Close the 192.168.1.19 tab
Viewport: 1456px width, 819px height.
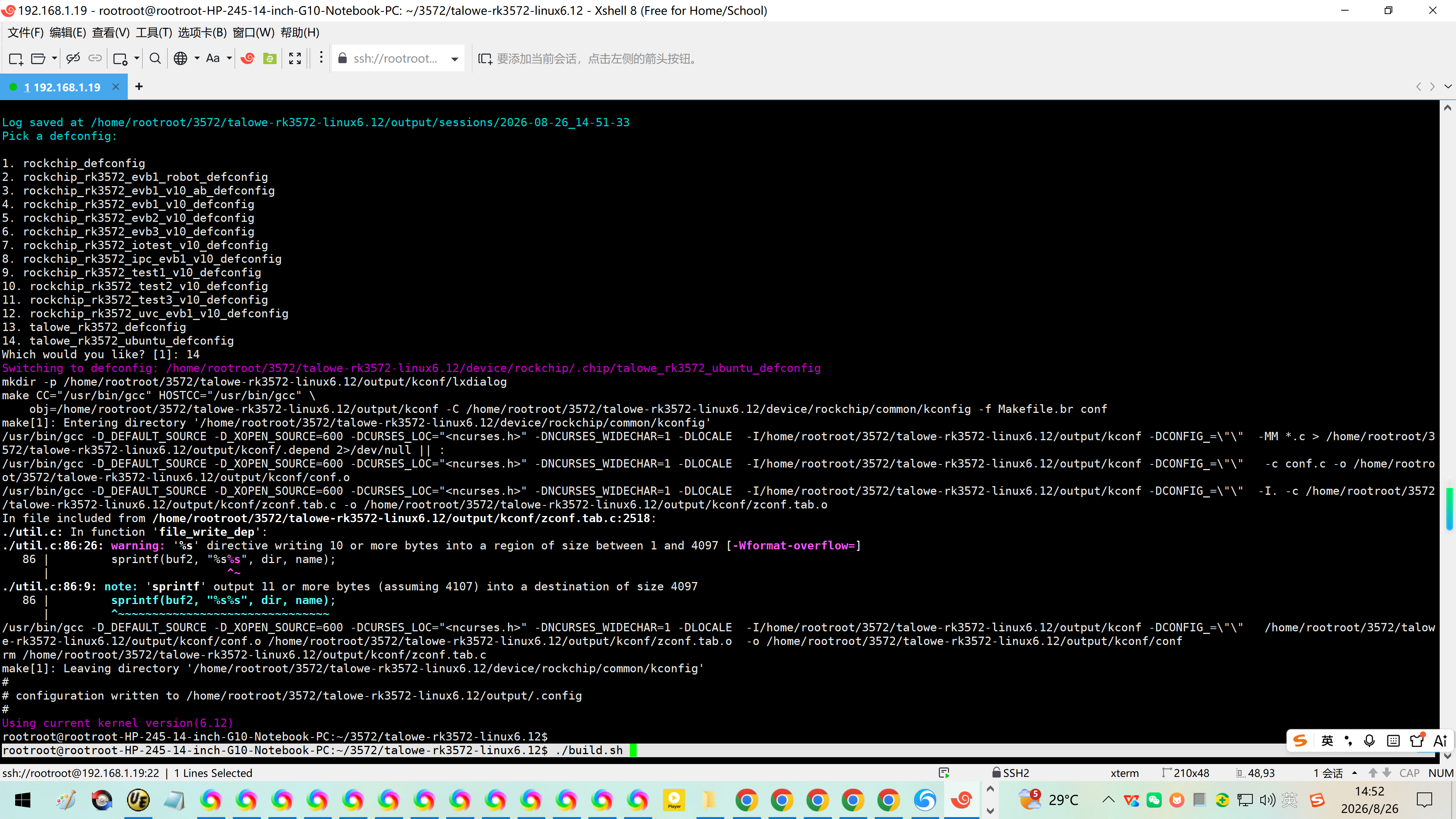(x=115, y=86)
